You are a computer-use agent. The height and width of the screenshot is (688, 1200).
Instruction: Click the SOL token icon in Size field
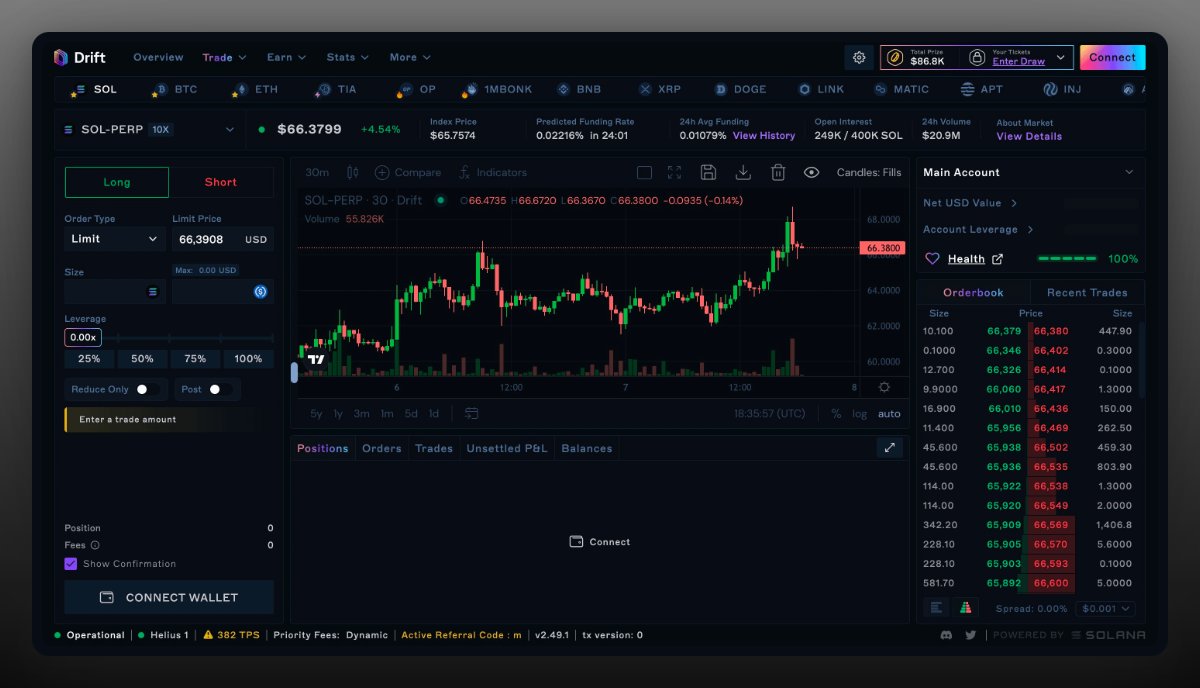153,292
